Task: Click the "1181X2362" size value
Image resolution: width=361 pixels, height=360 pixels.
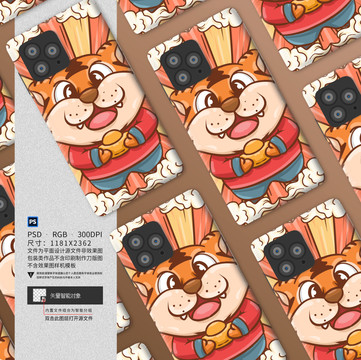Action: click(71, 243)
